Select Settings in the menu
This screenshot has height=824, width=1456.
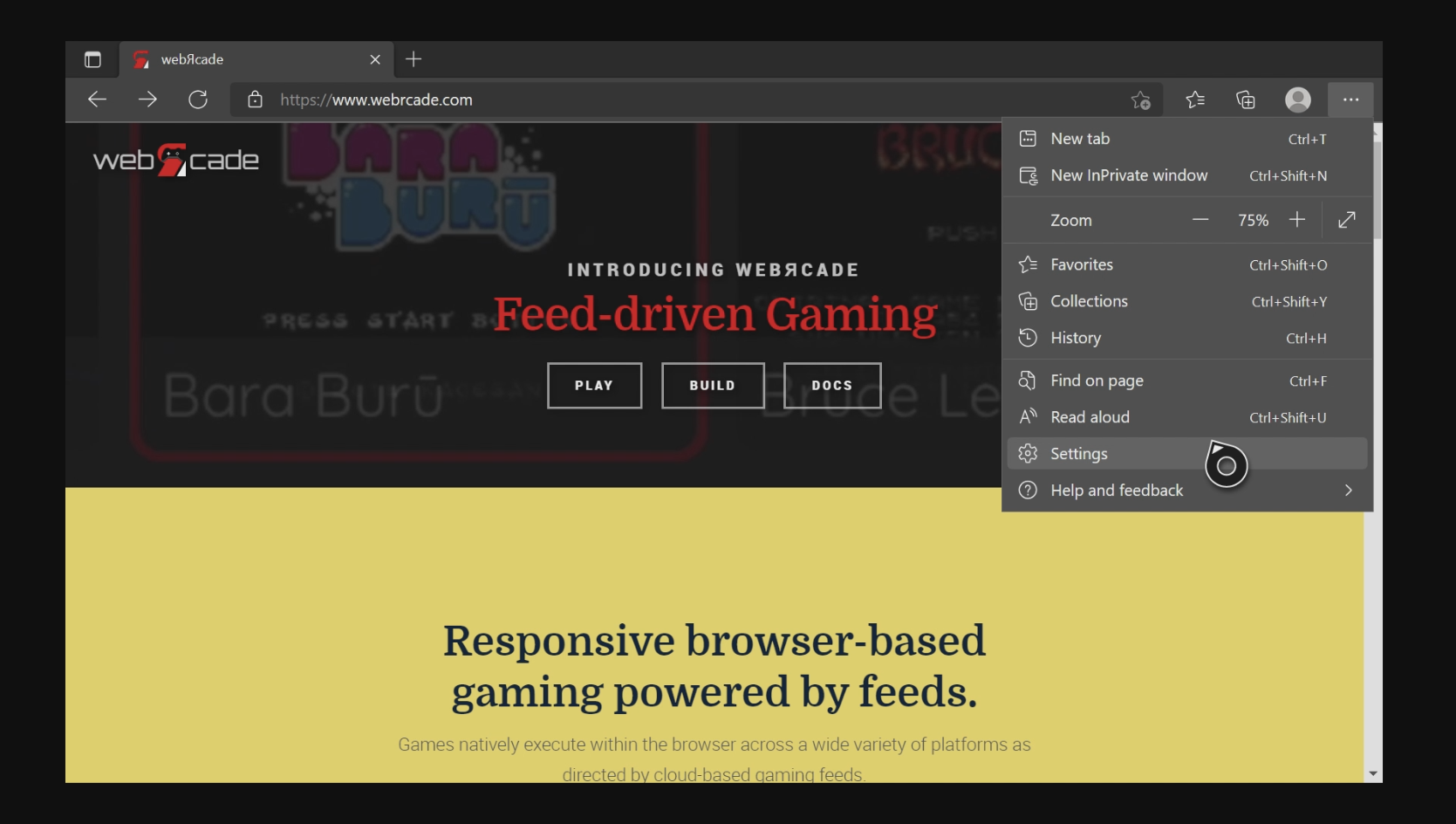tap(1078, 453)
